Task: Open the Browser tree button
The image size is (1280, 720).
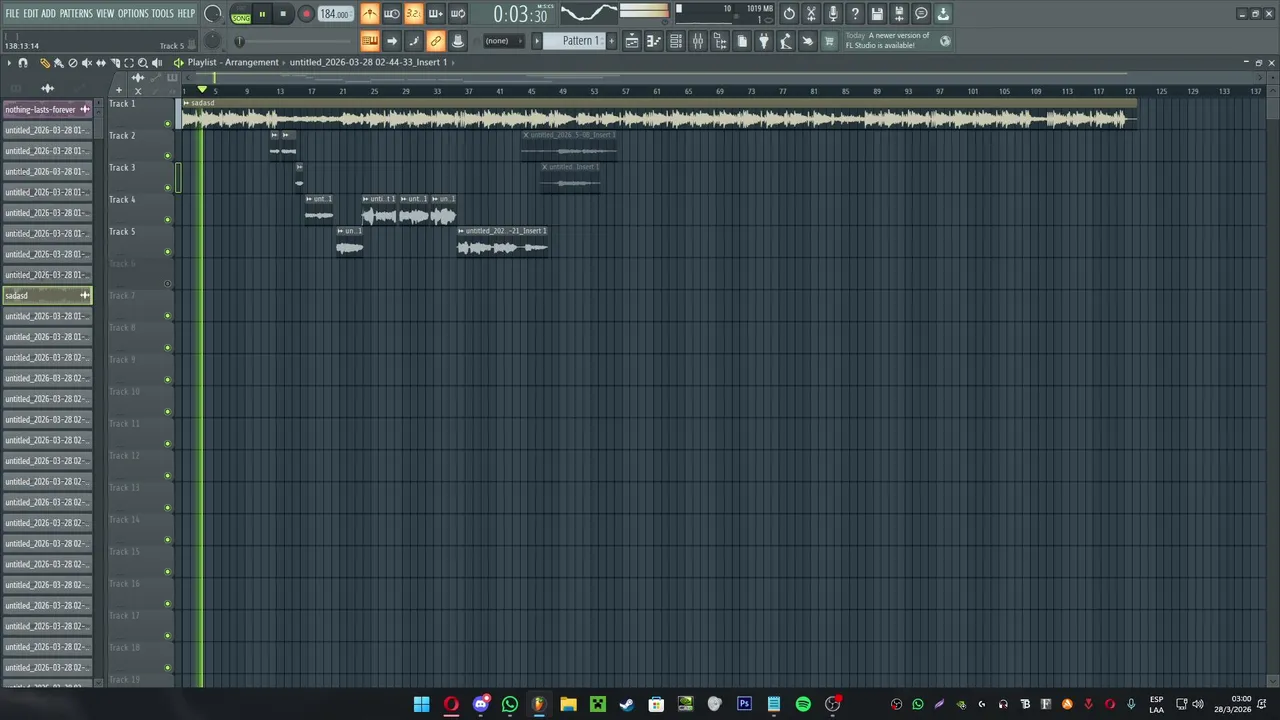Action: pos(720,41)
